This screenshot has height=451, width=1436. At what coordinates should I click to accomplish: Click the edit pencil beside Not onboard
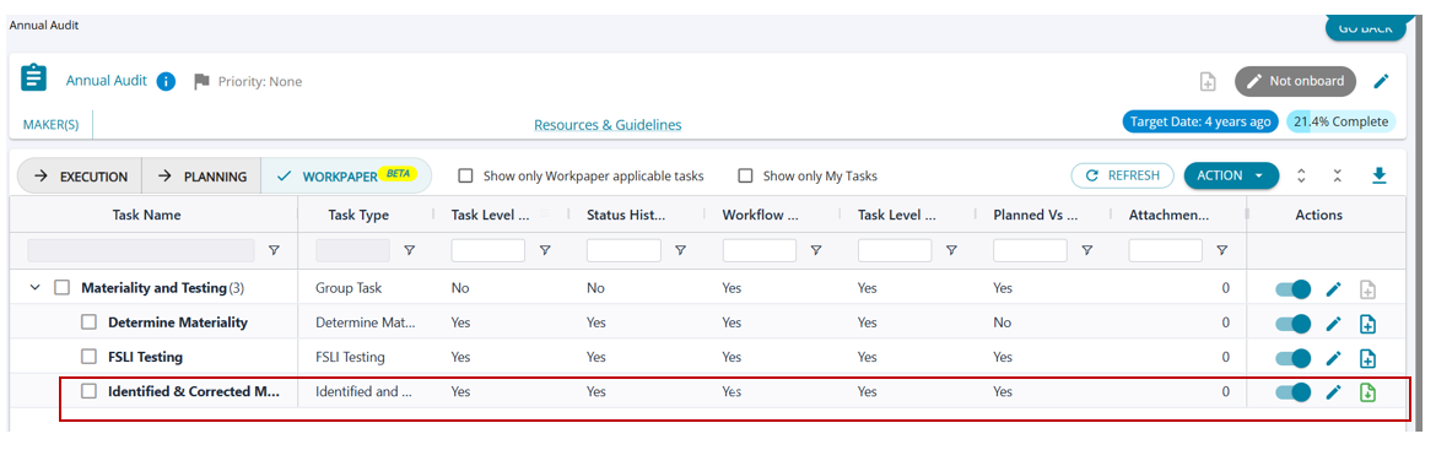coord(1381,82)
